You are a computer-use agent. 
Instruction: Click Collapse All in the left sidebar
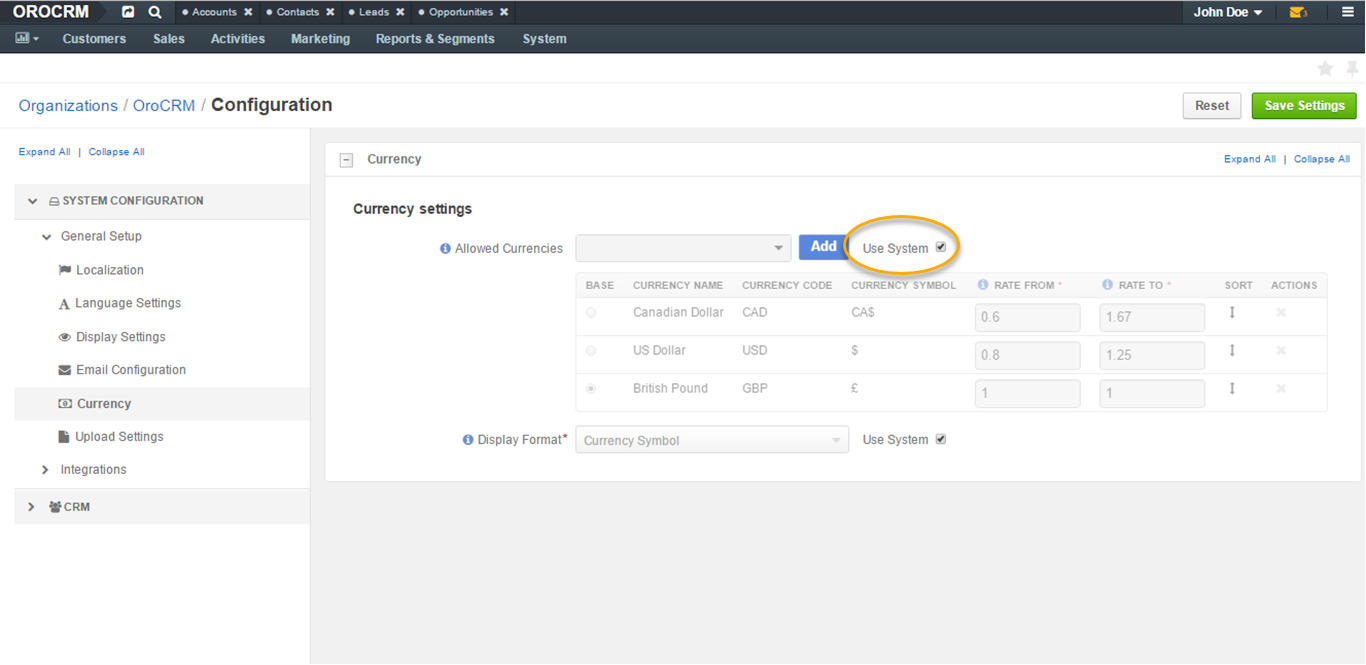tap(117, 152)
